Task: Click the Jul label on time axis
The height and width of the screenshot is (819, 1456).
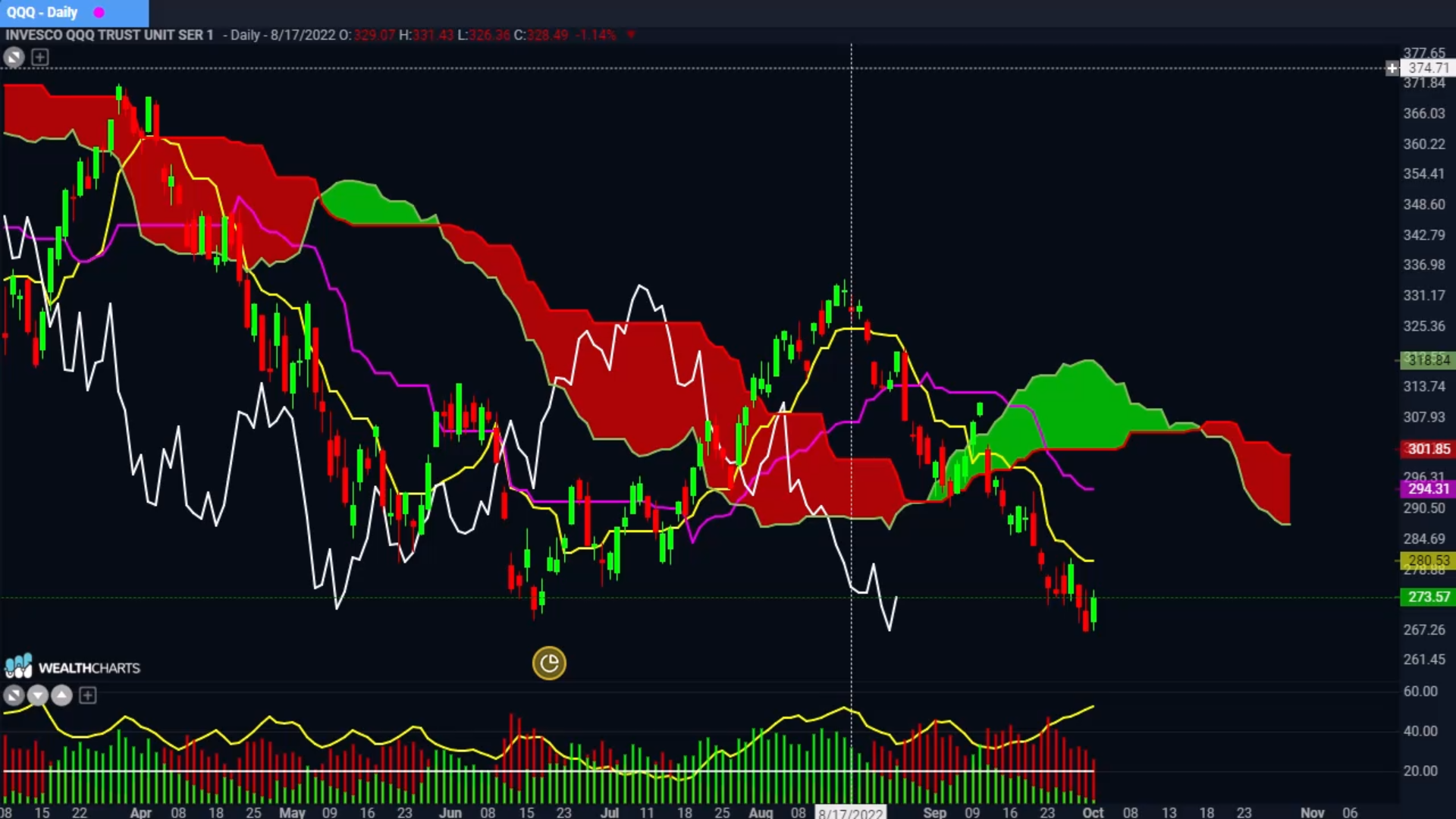Action: coord(609,812)
